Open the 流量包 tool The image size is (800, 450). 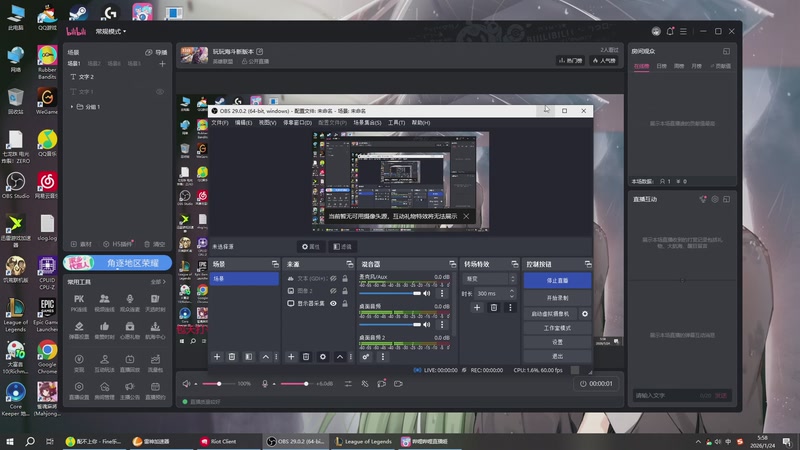point(155,363)
